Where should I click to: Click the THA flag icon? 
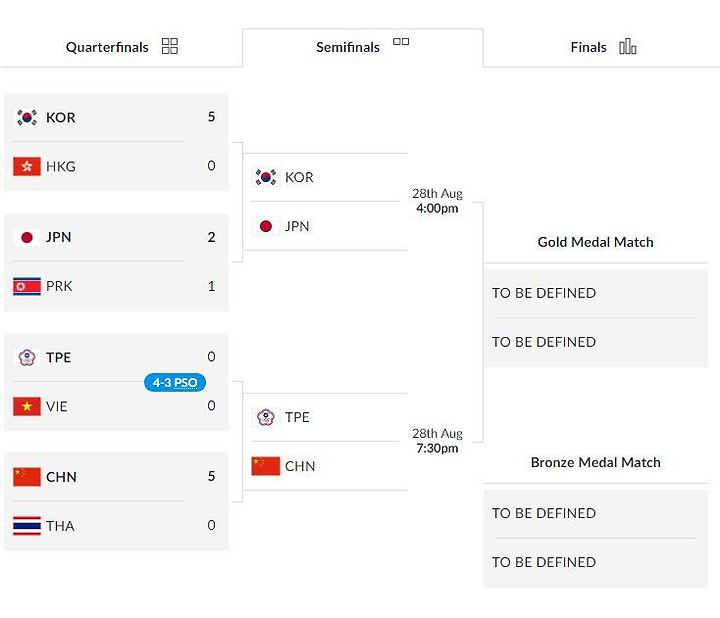[27, 526]
